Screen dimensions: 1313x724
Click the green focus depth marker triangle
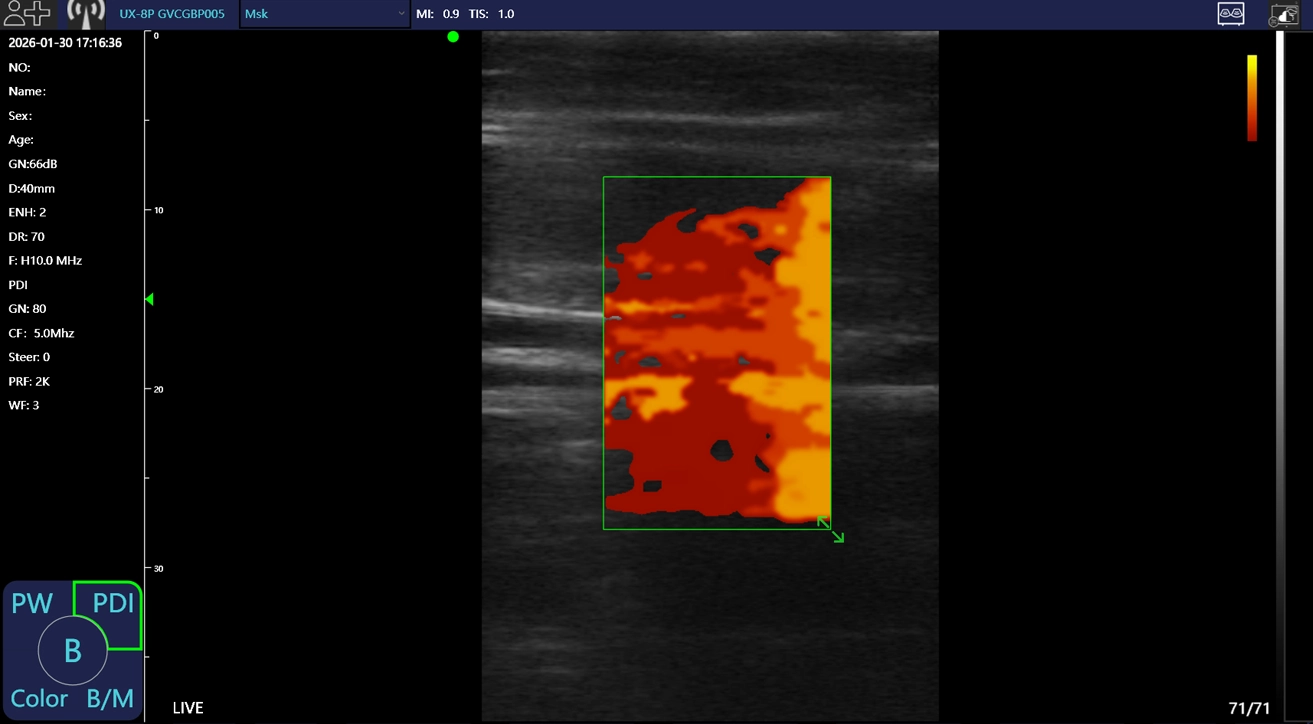(150, 299)
